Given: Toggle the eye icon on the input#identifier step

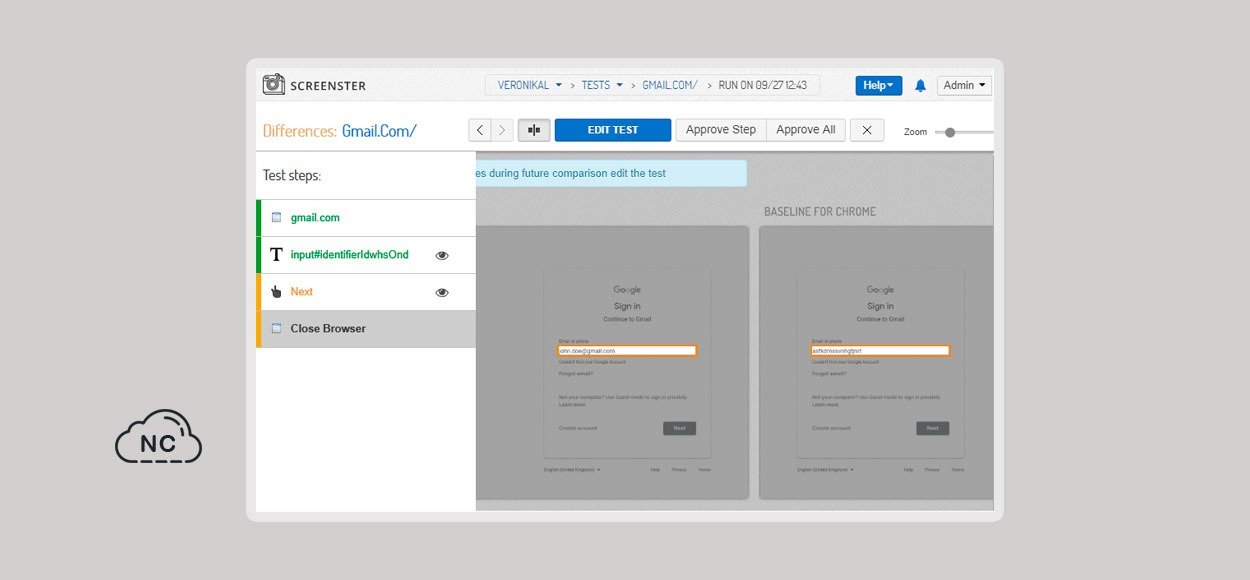Looking at the screenshot, I should coord(442,256).
